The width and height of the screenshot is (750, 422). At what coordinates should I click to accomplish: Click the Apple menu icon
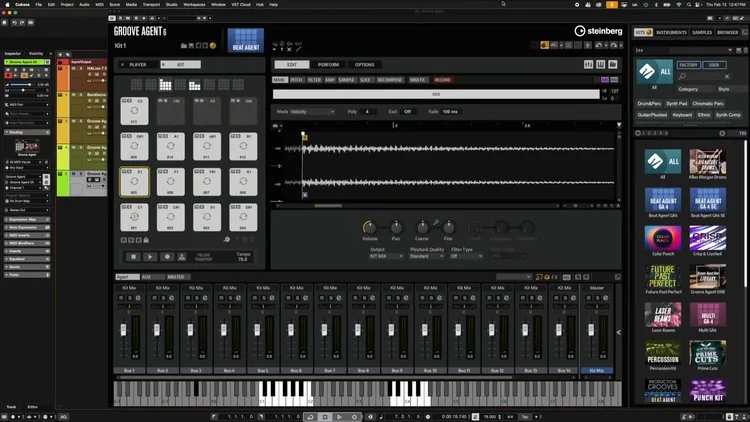[x=7, y=4]
